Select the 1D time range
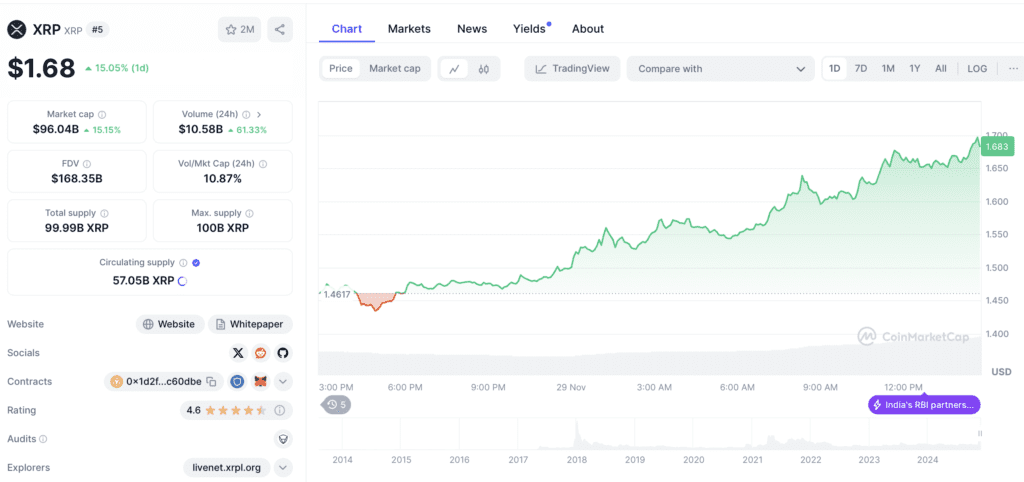 coord(835,69)
